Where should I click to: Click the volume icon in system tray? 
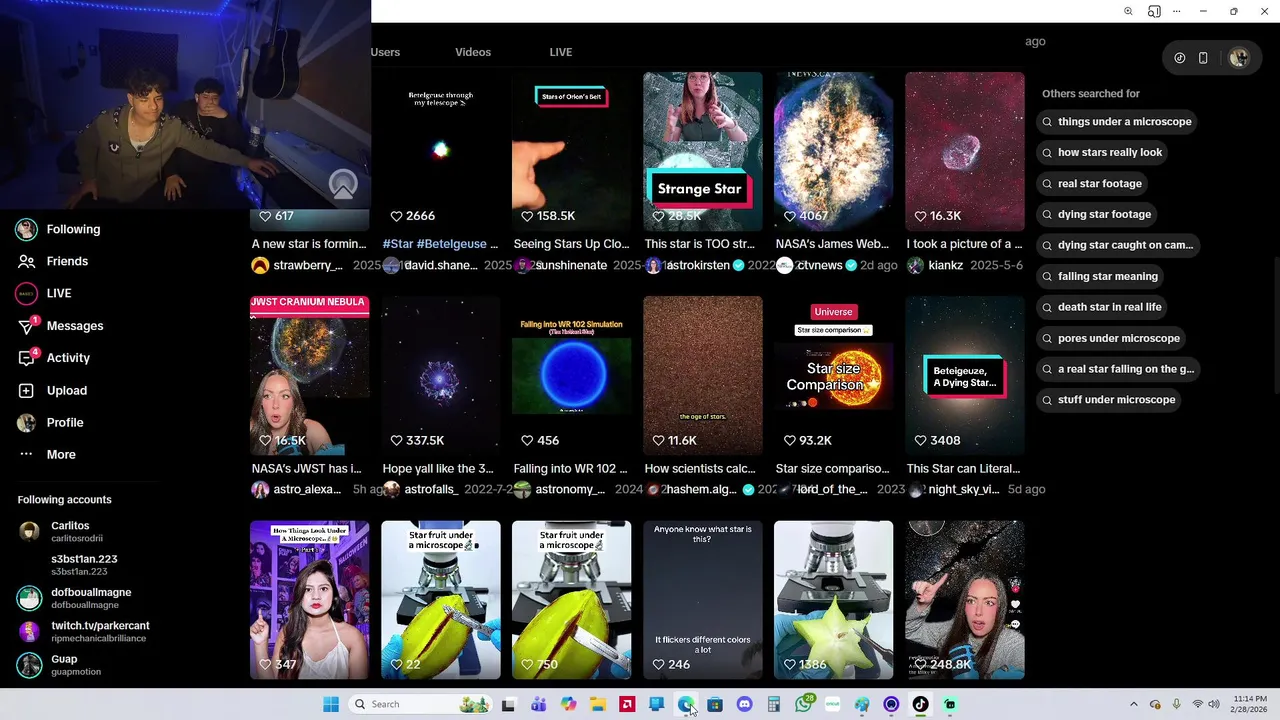(1214, 704)
